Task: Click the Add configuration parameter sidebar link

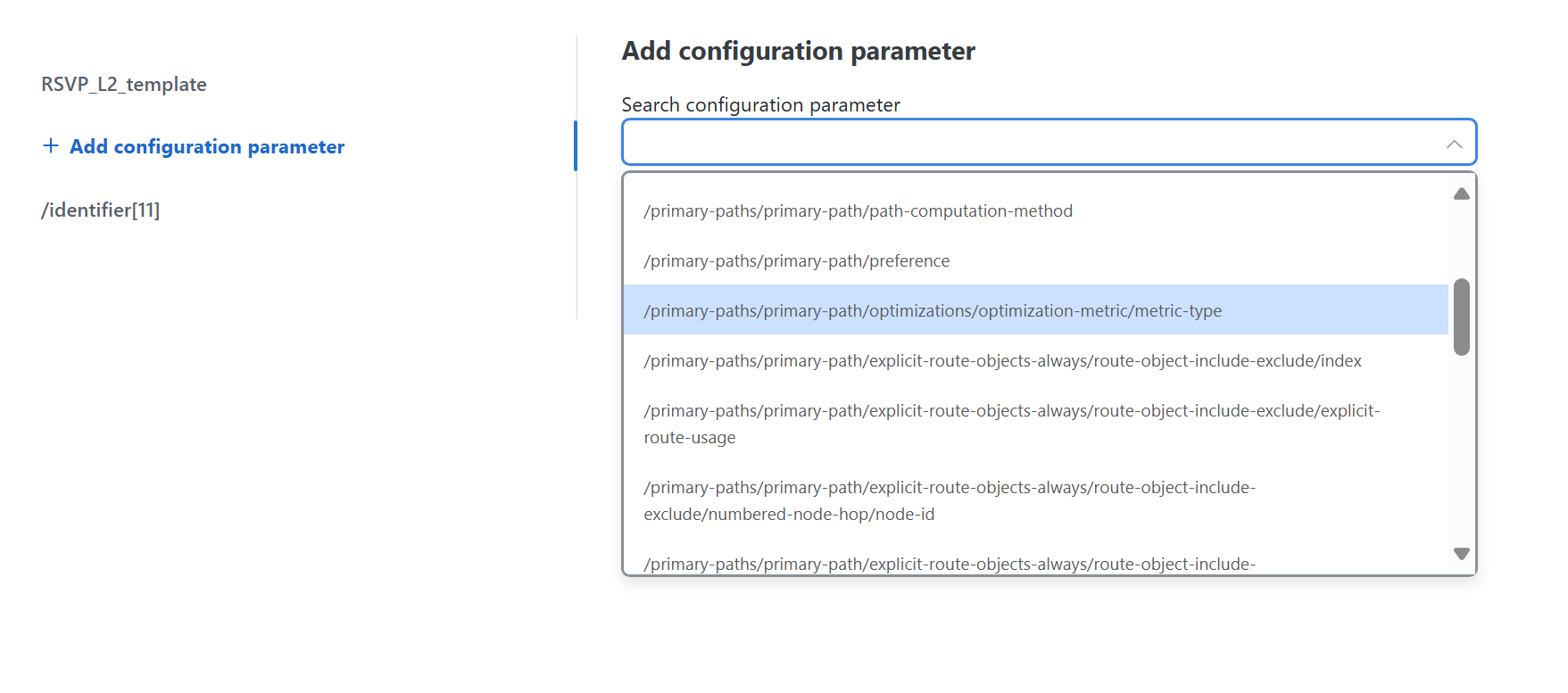Action: tap(207, 147)
